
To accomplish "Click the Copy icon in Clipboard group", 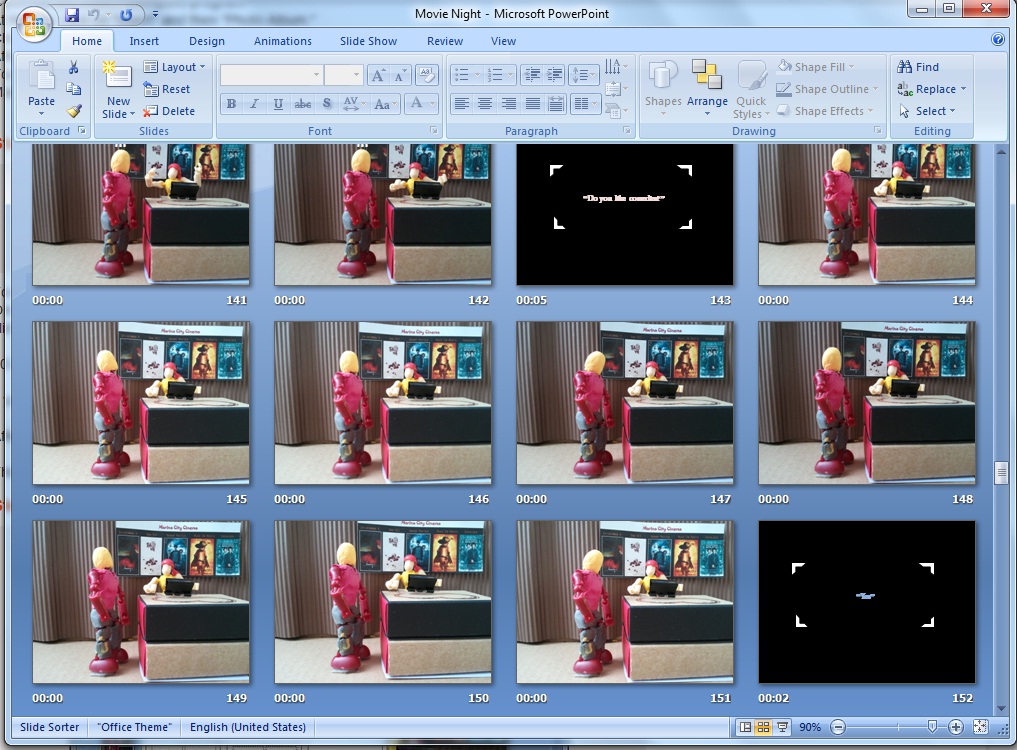I will click(x=74, y=89).
